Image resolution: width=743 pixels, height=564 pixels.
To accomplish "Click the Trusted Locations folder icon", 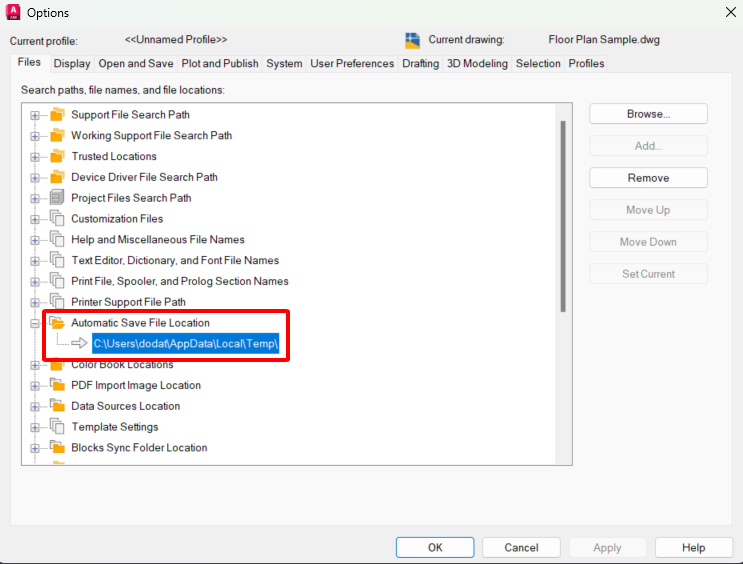I will [57, 156].
